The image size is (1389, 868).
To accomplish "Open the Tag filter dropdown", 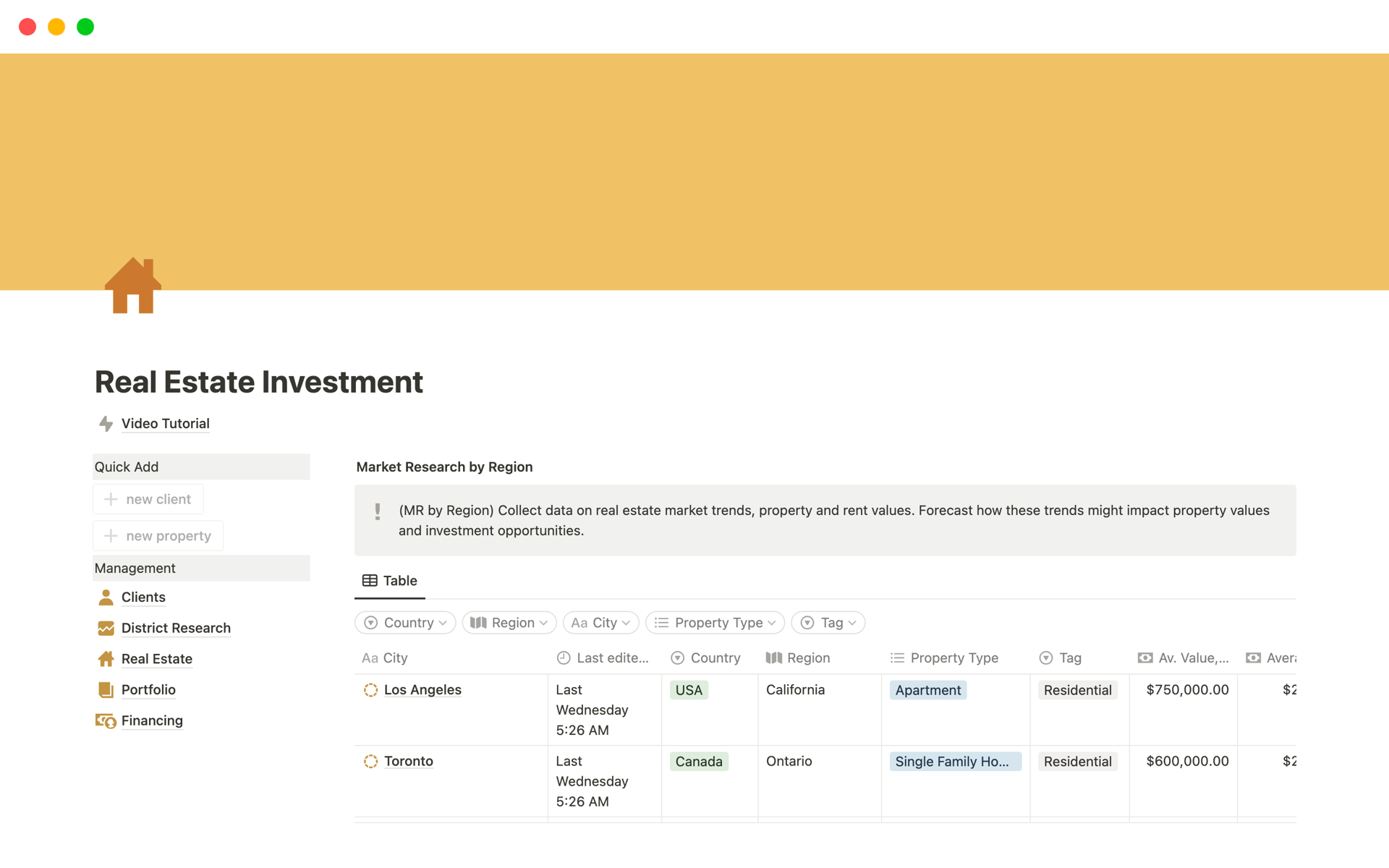I will point(828,623).
